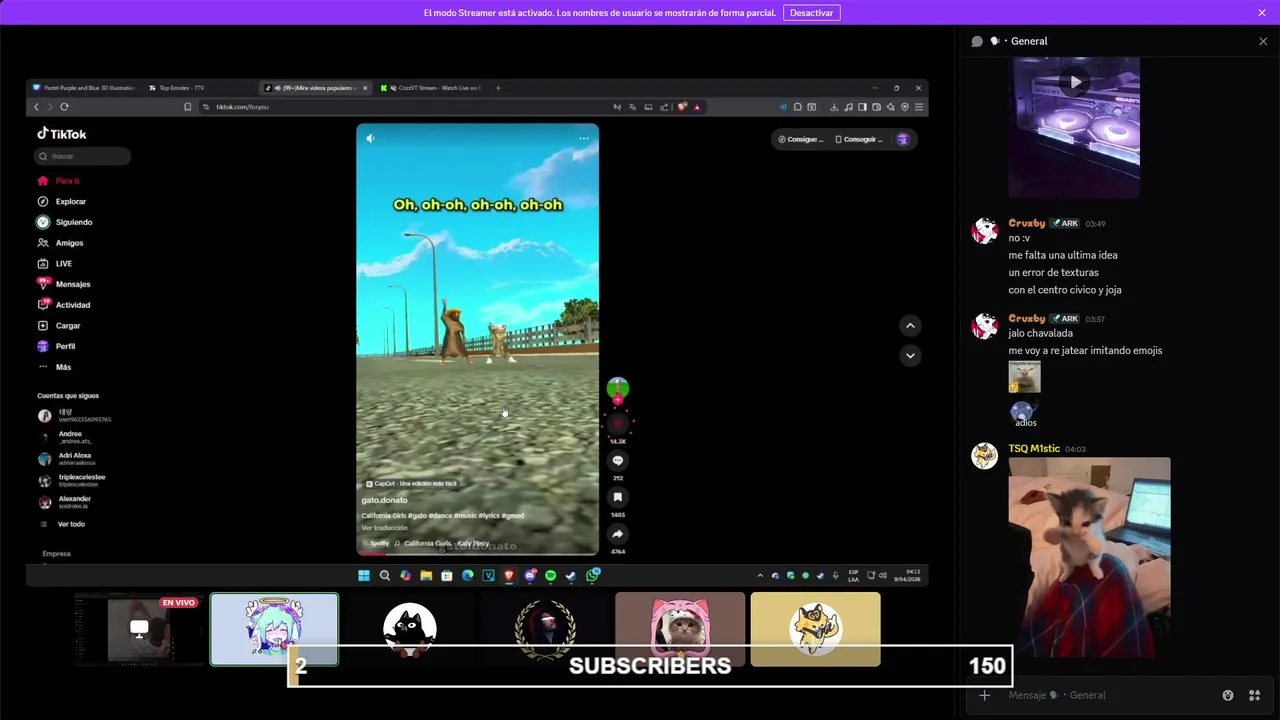
Task: Open the video comments bubble
Action: (618, 460)
